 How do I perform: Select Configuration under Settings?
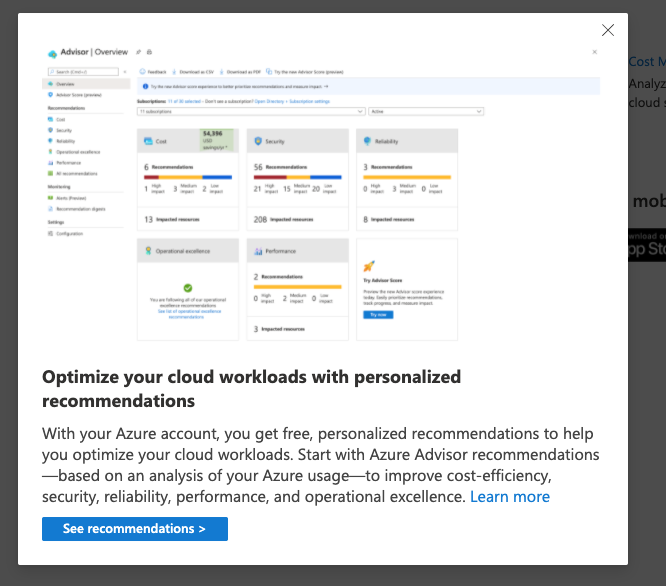(x=70, y=233)
